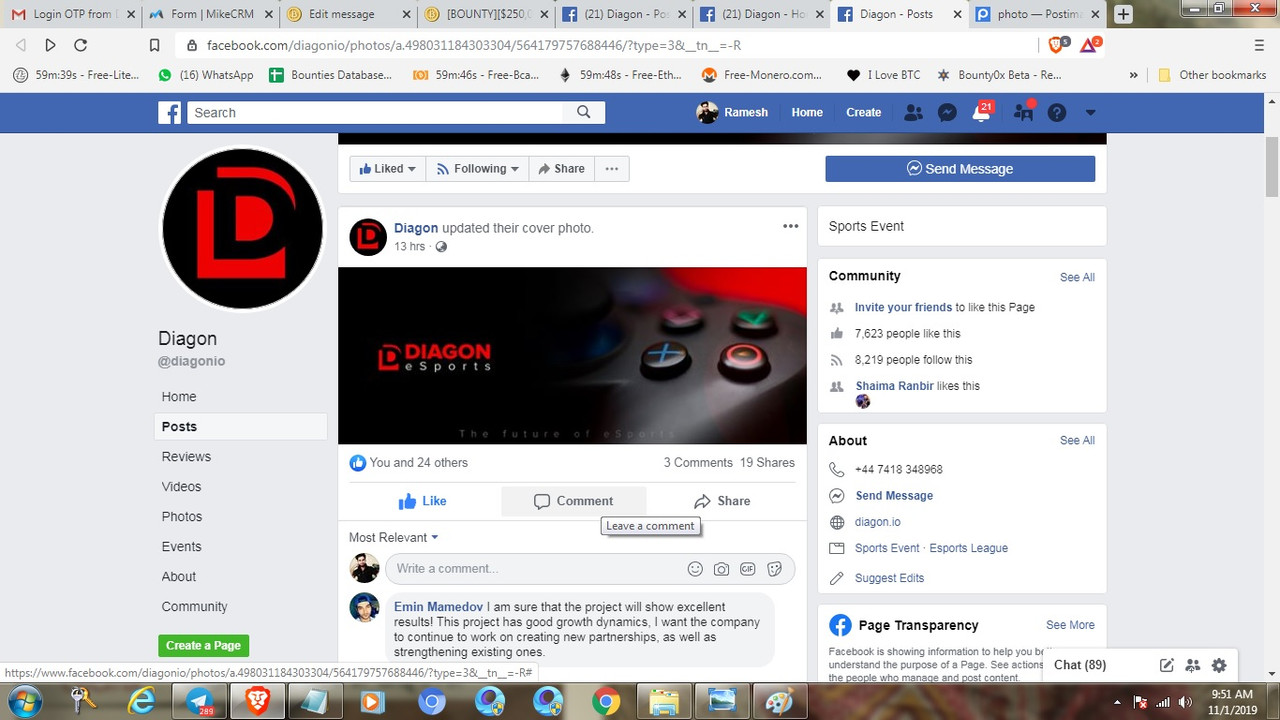
Task: Open the browser hamburger menu
Action: (1258, 45)
